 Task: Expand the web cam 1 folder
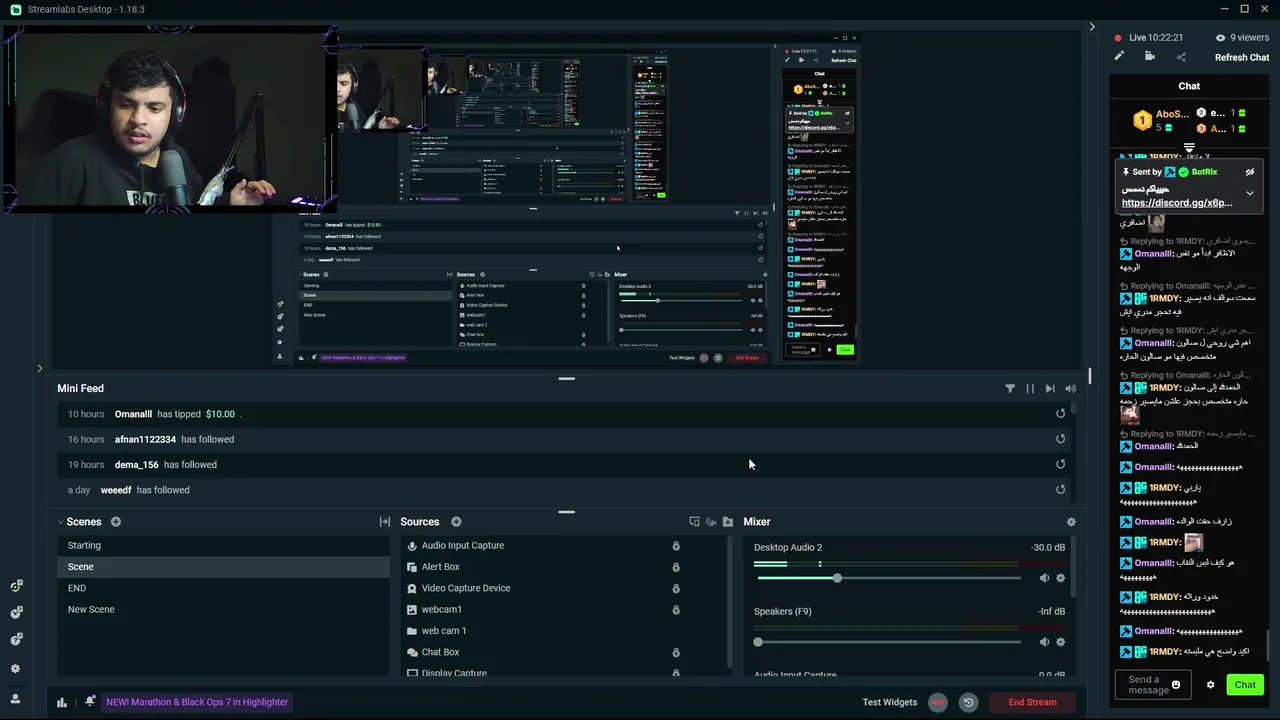(412, 631)
